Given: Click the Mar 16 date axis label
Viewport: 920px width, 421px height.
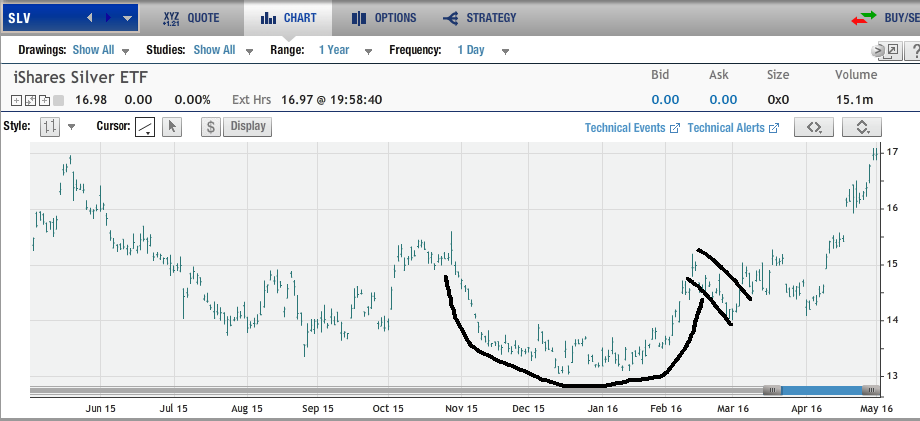Looking at the screenshot, I should click(x=733, y=408).
